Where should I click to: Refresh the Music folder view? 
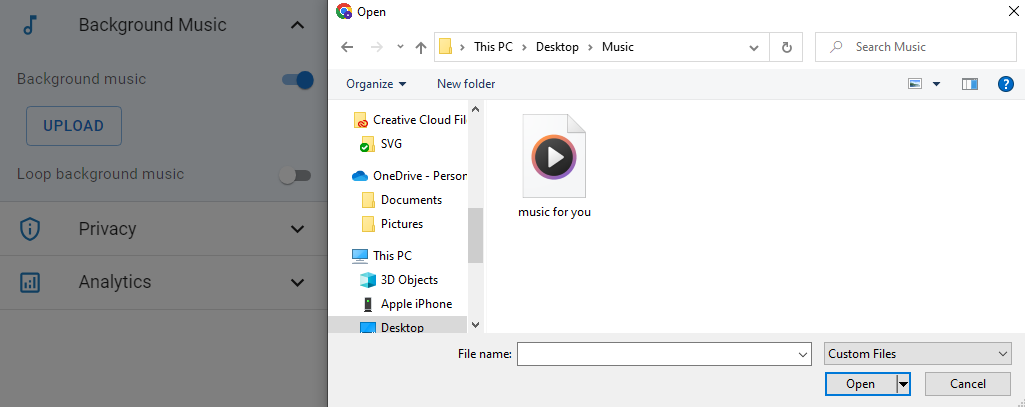point(787,47)
